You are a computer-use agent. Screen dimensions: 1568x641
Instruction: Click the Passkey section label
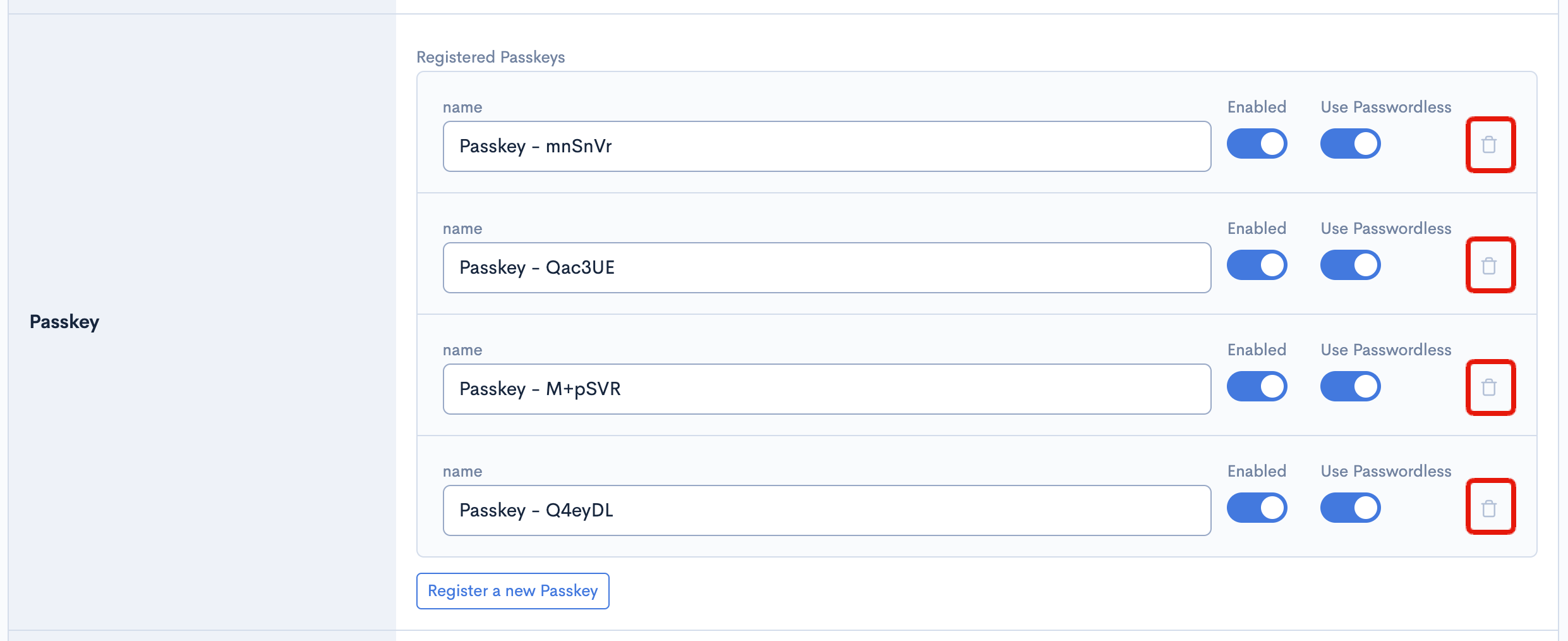point(64,322)
